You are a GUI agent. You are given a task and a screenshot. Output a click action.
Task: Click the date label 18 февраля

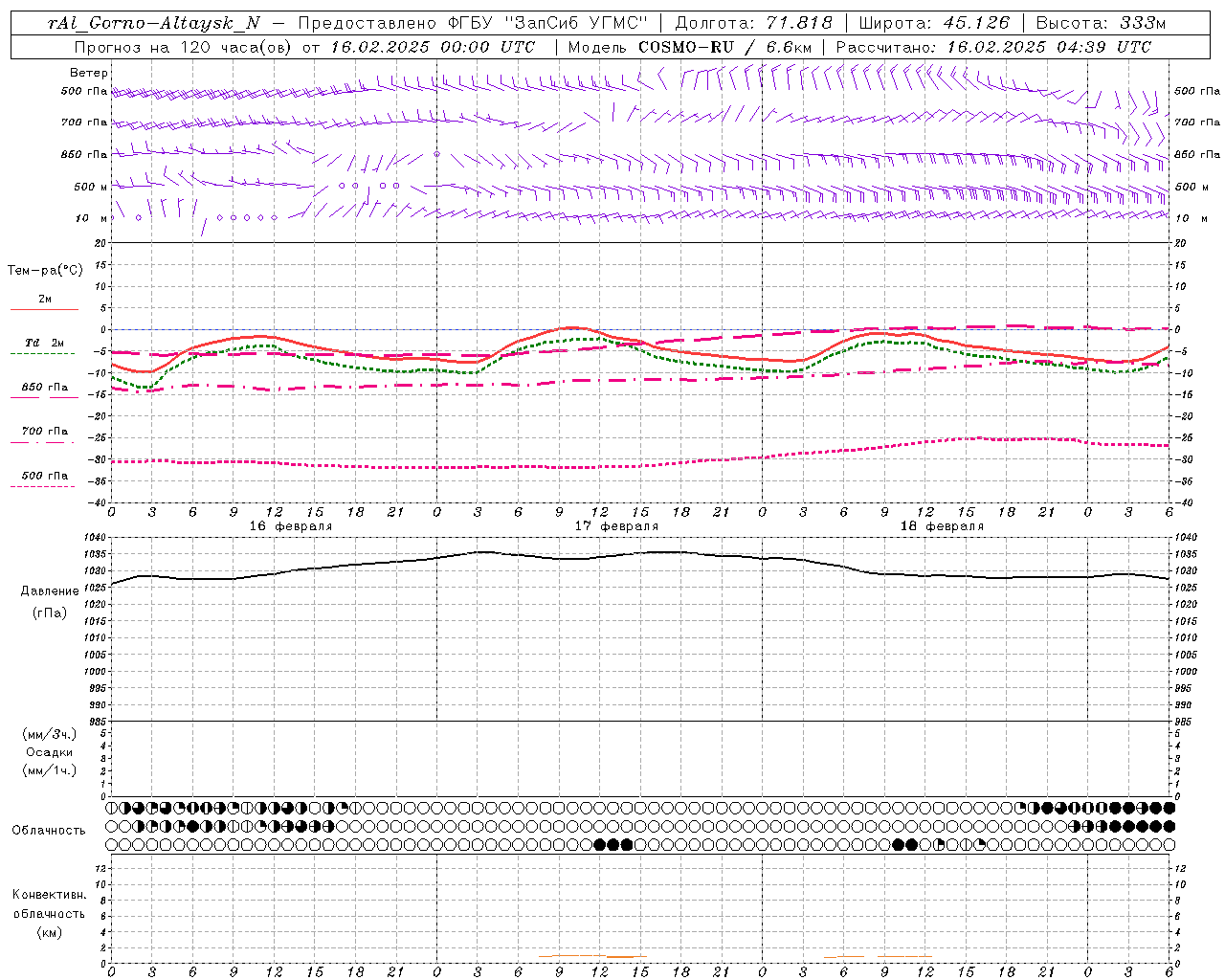[942, 526]
